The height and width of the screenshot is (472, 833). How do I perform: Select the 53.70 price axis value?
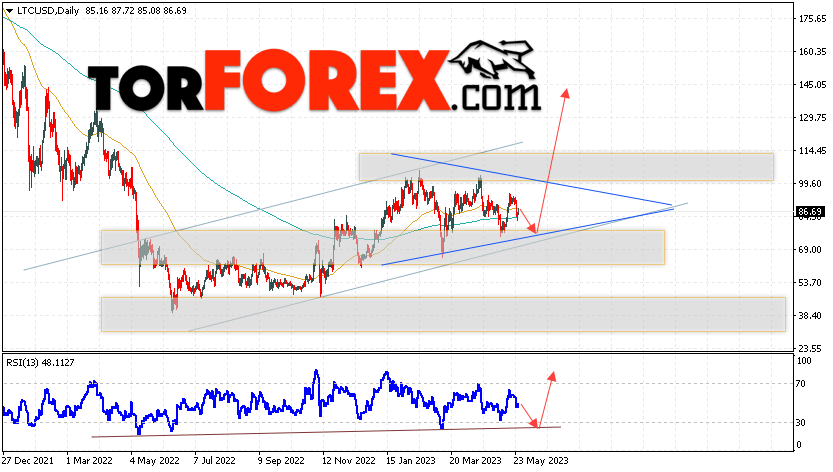coord(811,282)
